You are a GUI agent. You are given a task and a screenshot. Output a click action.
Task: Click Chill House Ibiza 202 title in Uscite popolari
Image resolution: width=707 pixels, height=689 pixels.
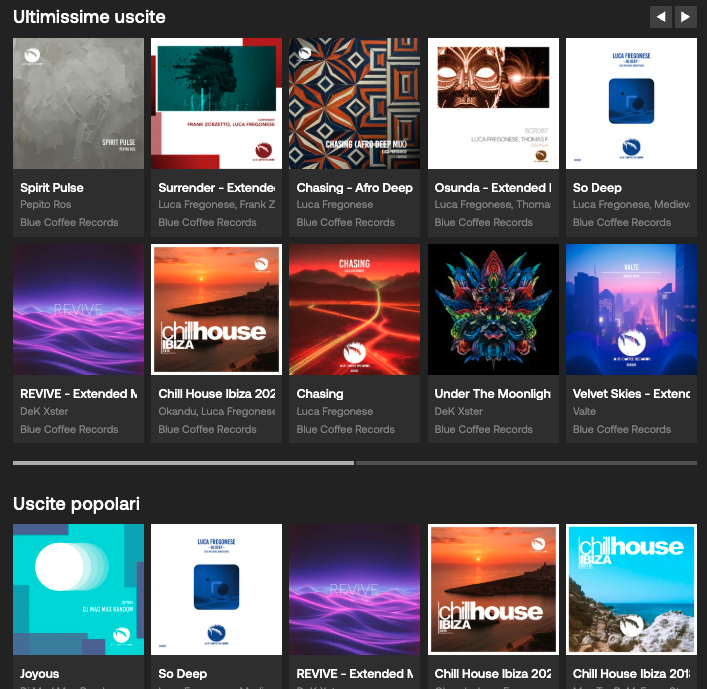[x=493, y=674]
